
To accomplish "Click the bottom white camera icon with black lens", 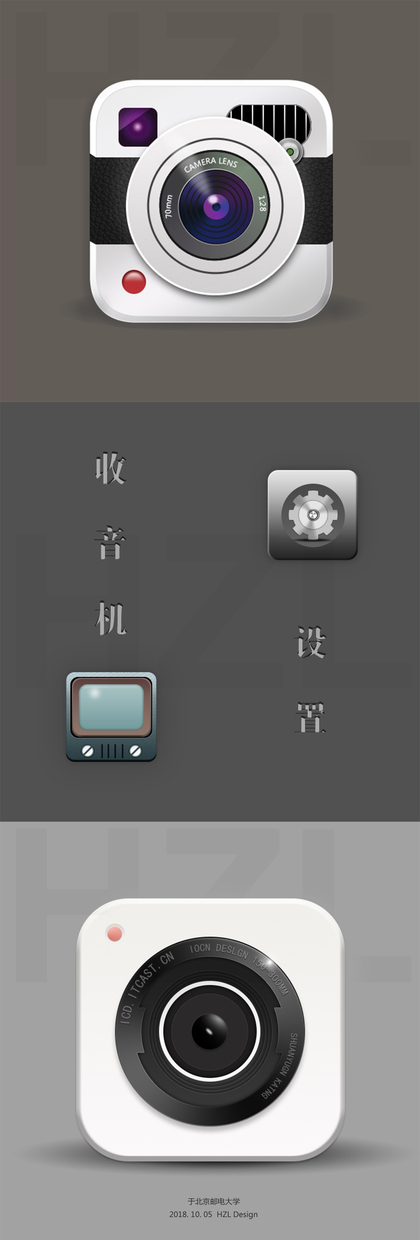I will coord(210,1029).
